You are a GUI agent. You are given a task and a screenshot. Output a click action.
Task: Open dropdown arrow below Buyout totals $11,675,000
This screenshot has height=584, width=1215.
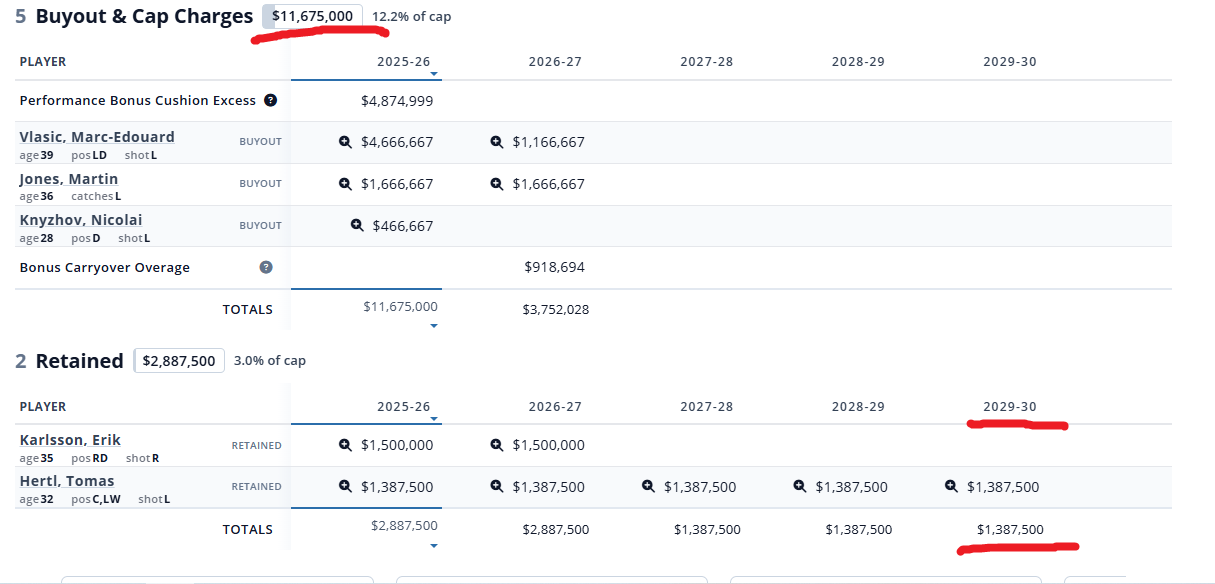click(x=434, y=325)
